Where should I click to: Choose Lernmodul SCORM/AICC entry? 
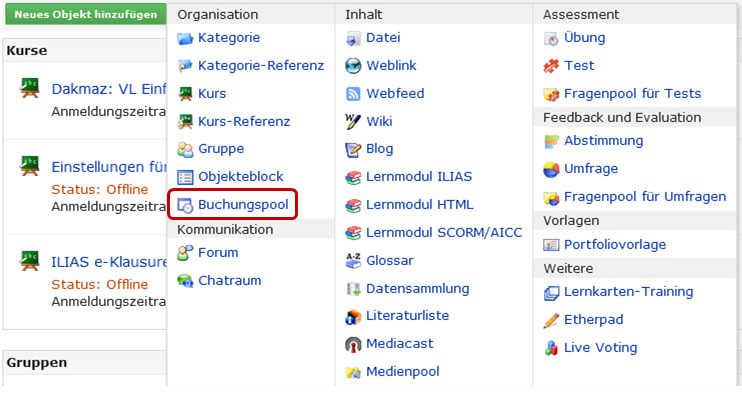444,232
